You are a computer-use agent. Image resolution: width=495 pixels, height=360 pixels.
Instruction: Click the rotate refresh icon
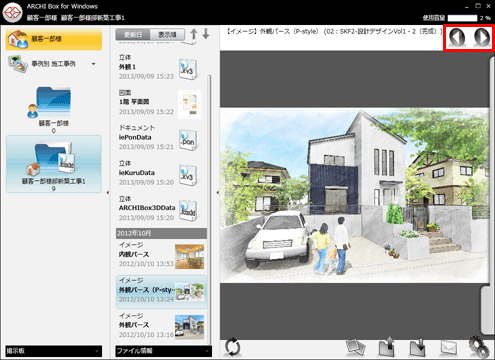[x=232, y=347]
